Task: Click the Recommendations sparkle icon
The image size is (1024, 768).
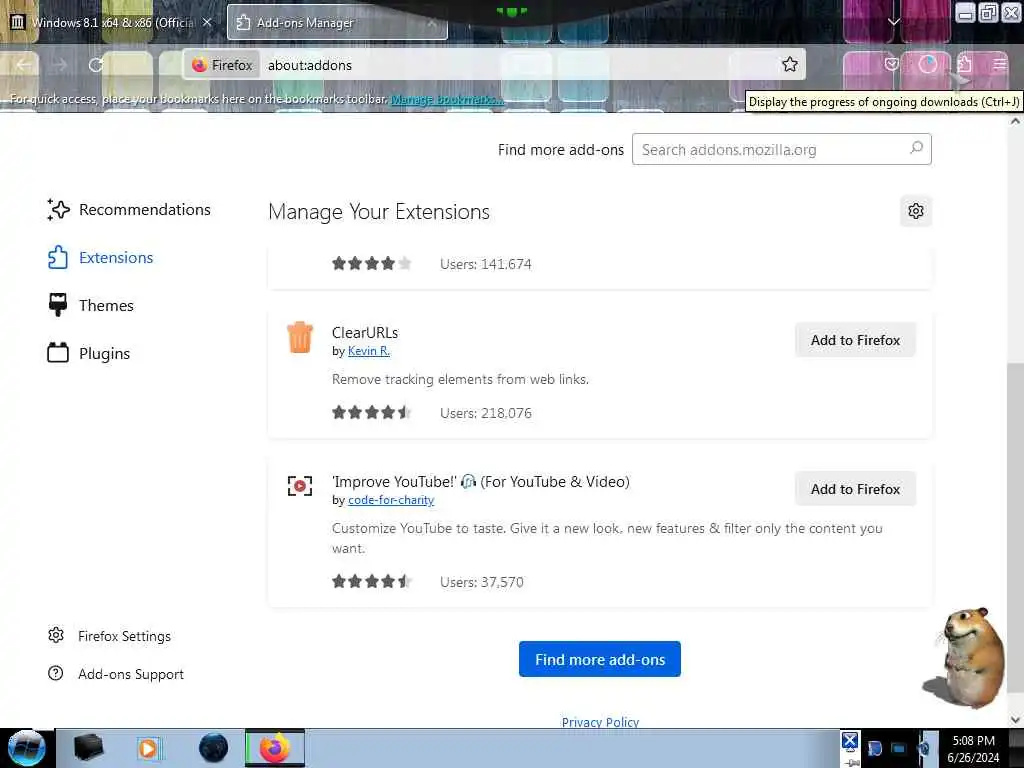Action: (58, 210)
